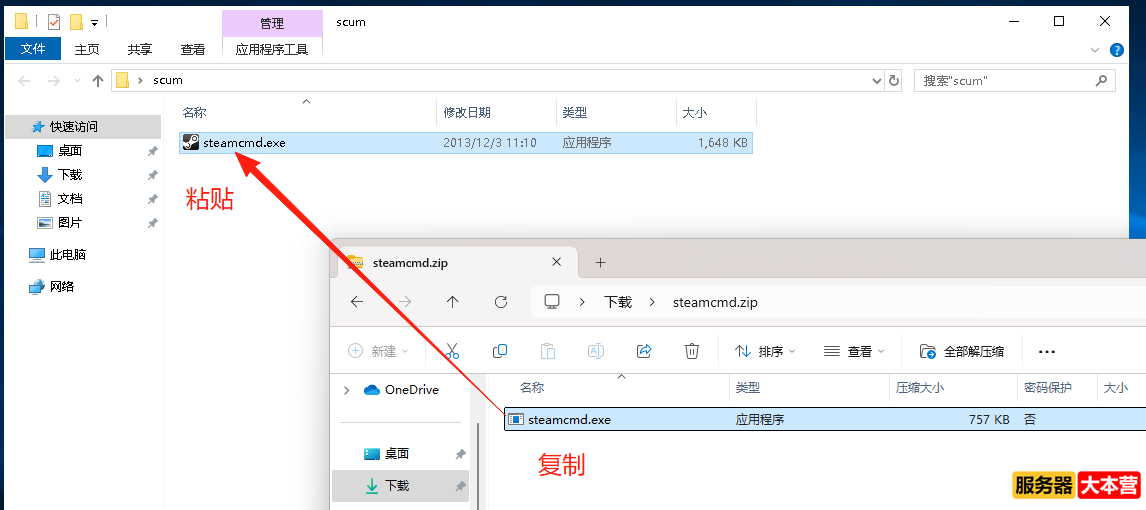Viewport: 1146px width, 510px height.
Task: Click the quick access toolbar properties icon
Action: click(55, 22)
